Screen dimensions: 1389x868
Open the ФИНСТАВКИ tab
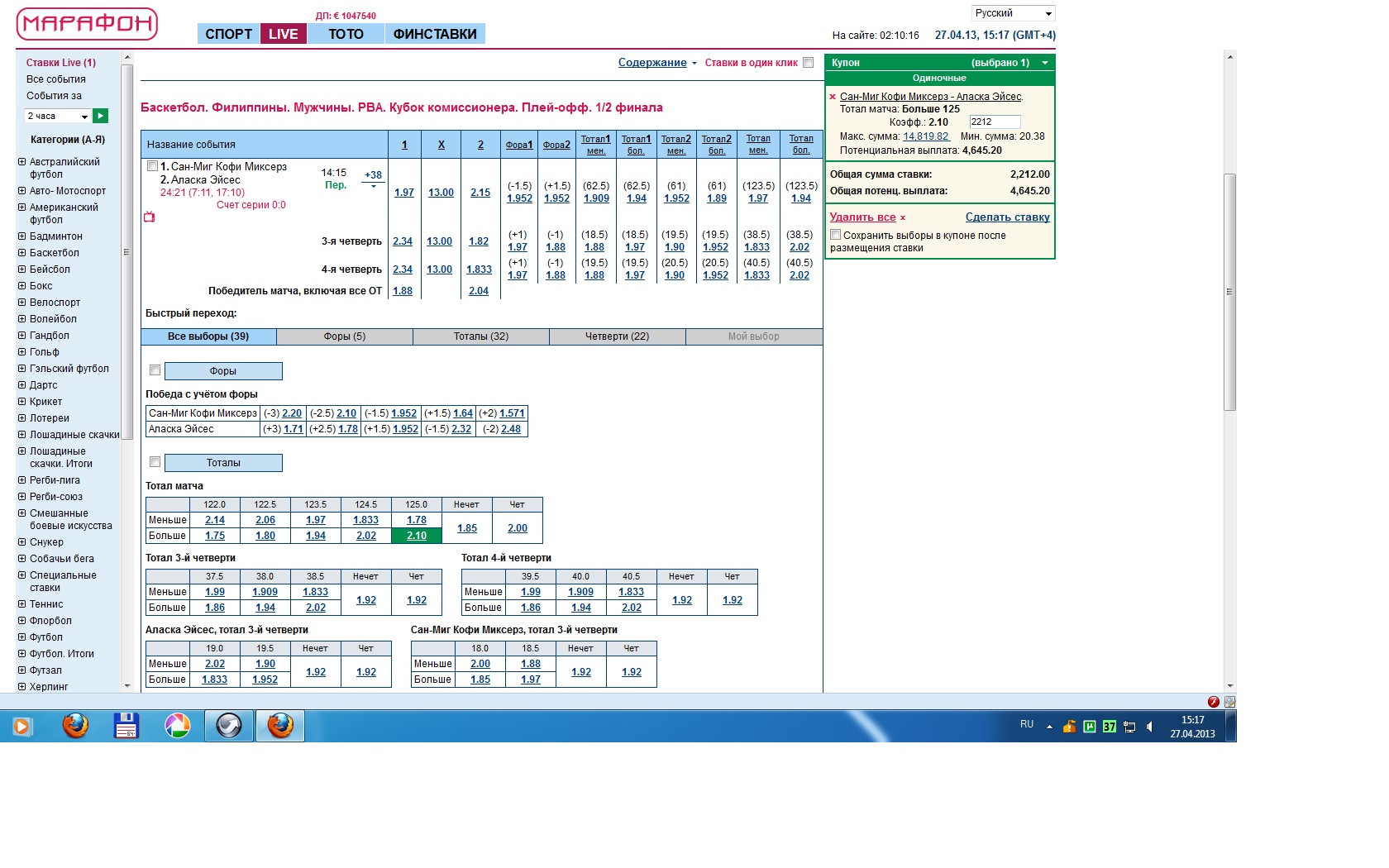(435, 34)
